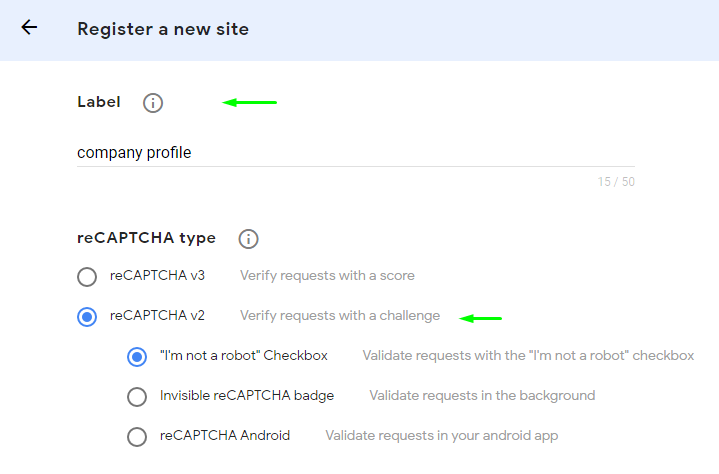Select the reCAPTCHA v3 radio button
The image size is (719, 474).
(87, 276)
